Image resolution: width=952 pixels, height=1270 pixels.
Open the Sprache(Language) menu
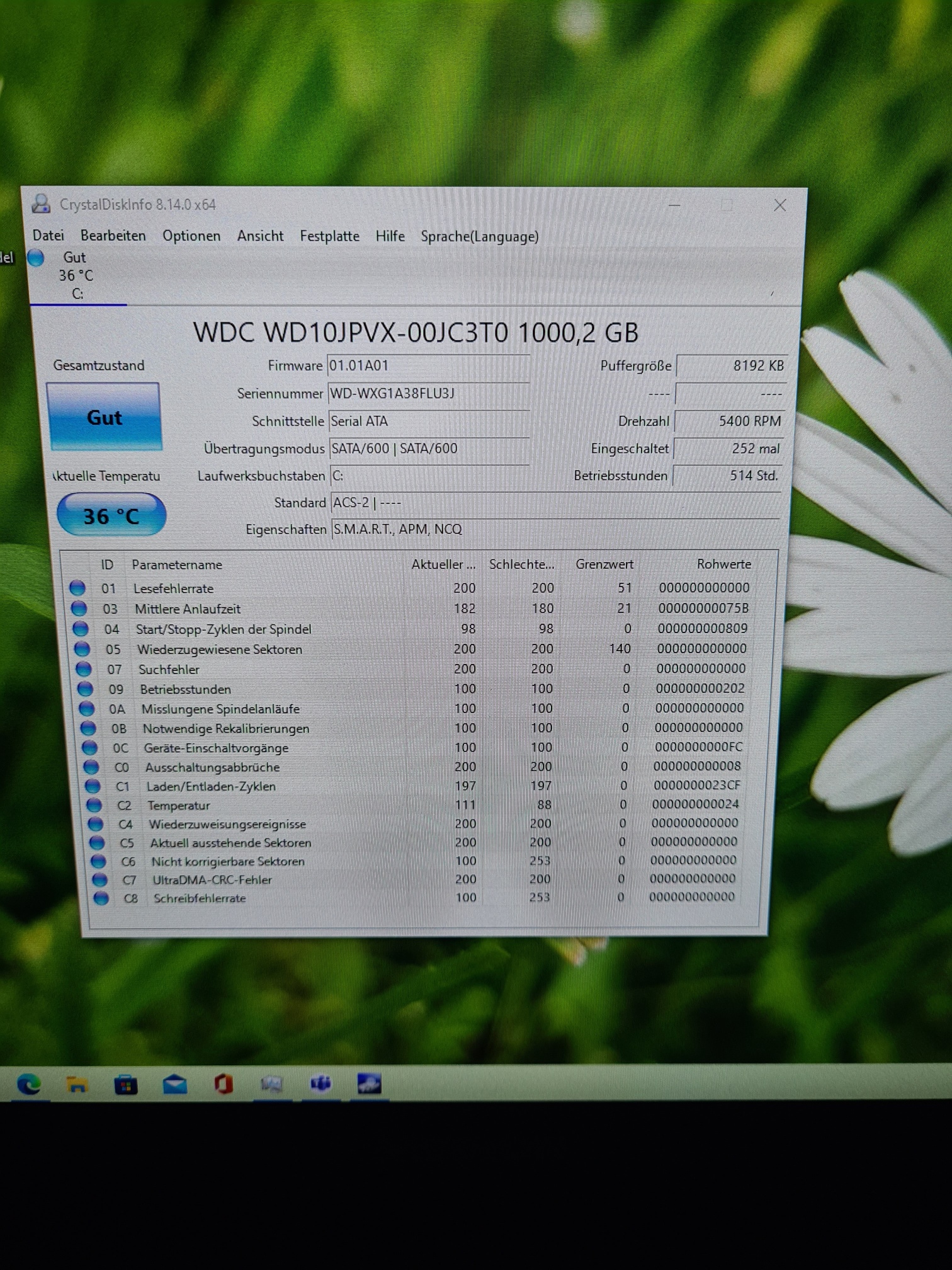(480, 237)
